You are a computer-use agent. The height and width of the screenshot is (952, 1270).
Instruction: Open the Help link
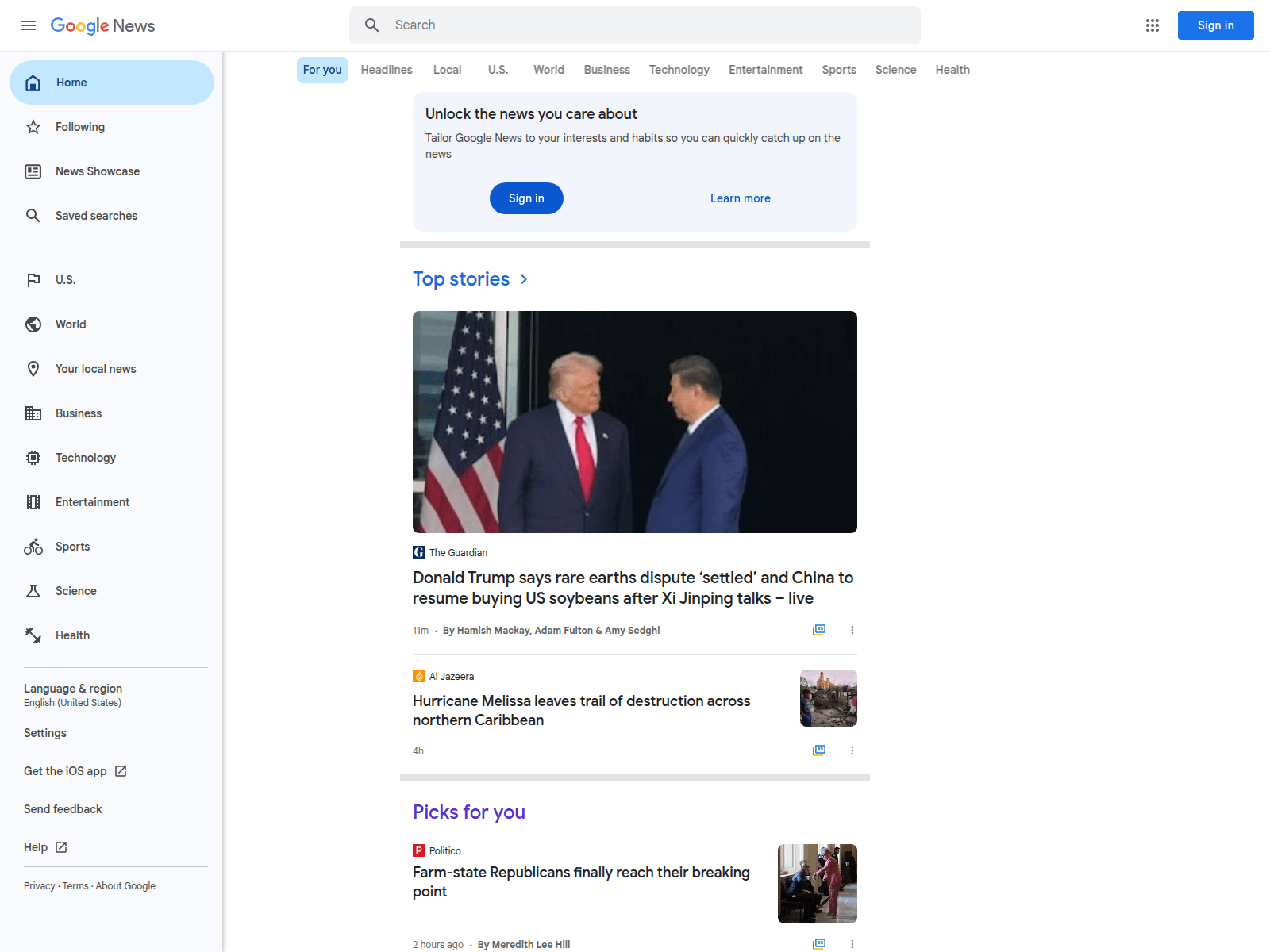click(x=45, y=847)
